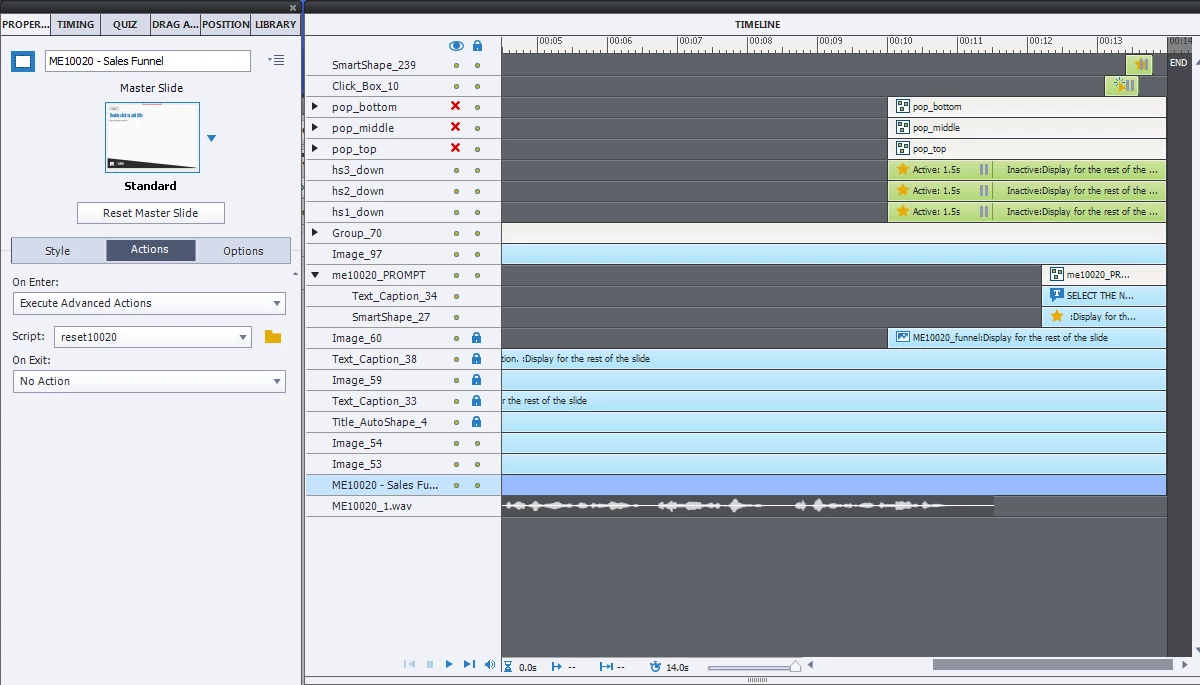Screen dimensions: 1200x685
Task: Click the Reset Master Slide button
Action: [x=151, y=213]
